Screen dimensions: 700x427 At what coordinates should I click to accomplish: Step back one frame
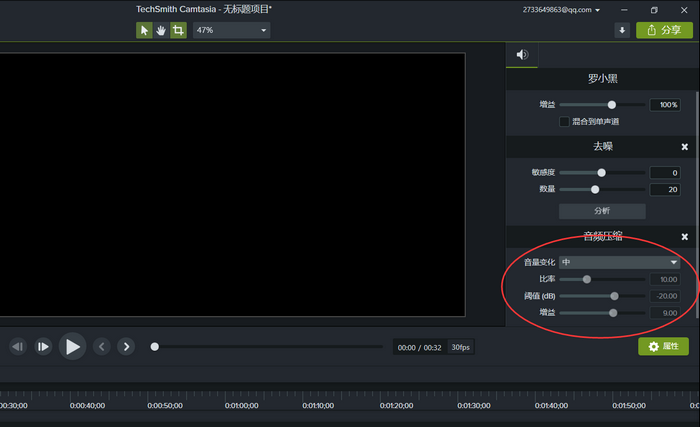[x=18, y=347]
